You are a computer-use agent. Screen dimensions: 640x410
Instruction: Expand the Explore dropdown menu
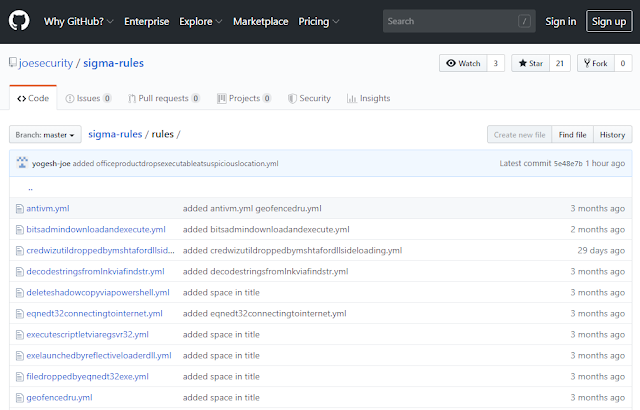(200, 21)
